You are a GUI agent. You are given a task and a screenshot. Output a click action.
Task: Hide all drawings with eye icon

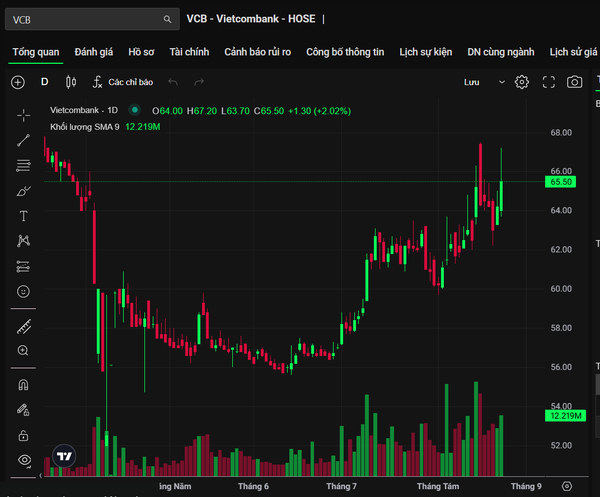24,460
